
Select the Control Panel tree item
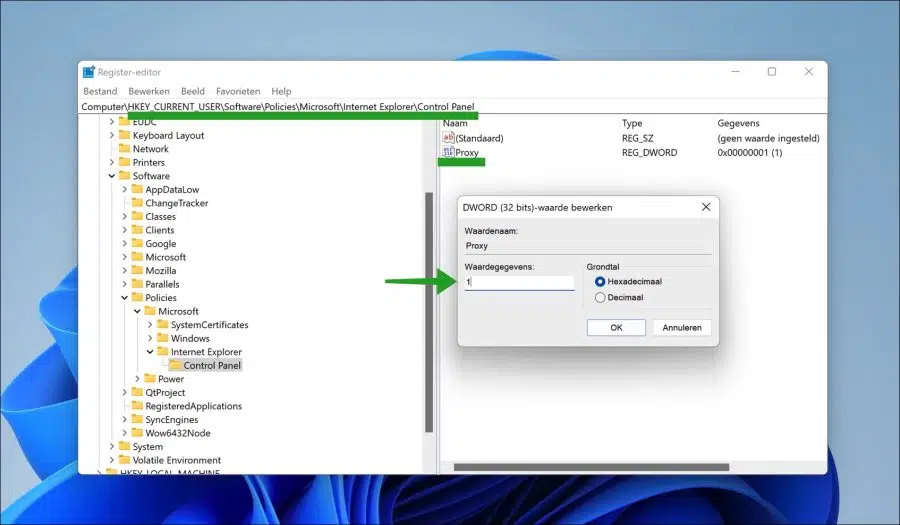212,365
